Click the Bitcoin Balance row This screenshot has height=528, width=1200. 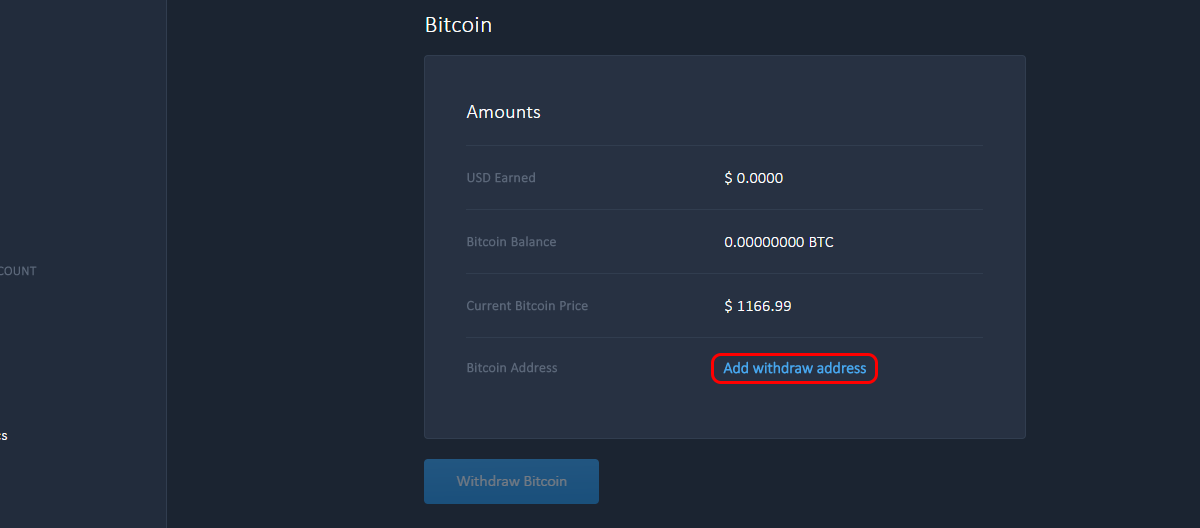(x=725, y=242)
